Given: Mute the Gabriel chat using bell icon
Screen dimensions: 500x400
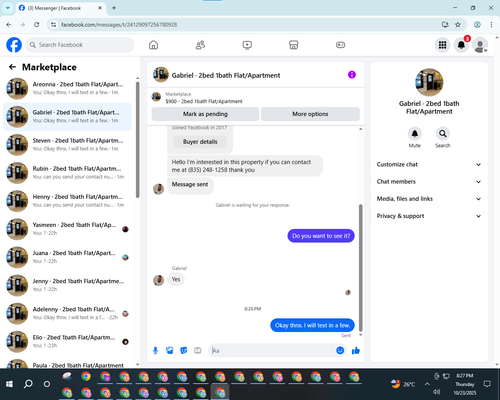Looking at the screenshot, I should [415, 134].
